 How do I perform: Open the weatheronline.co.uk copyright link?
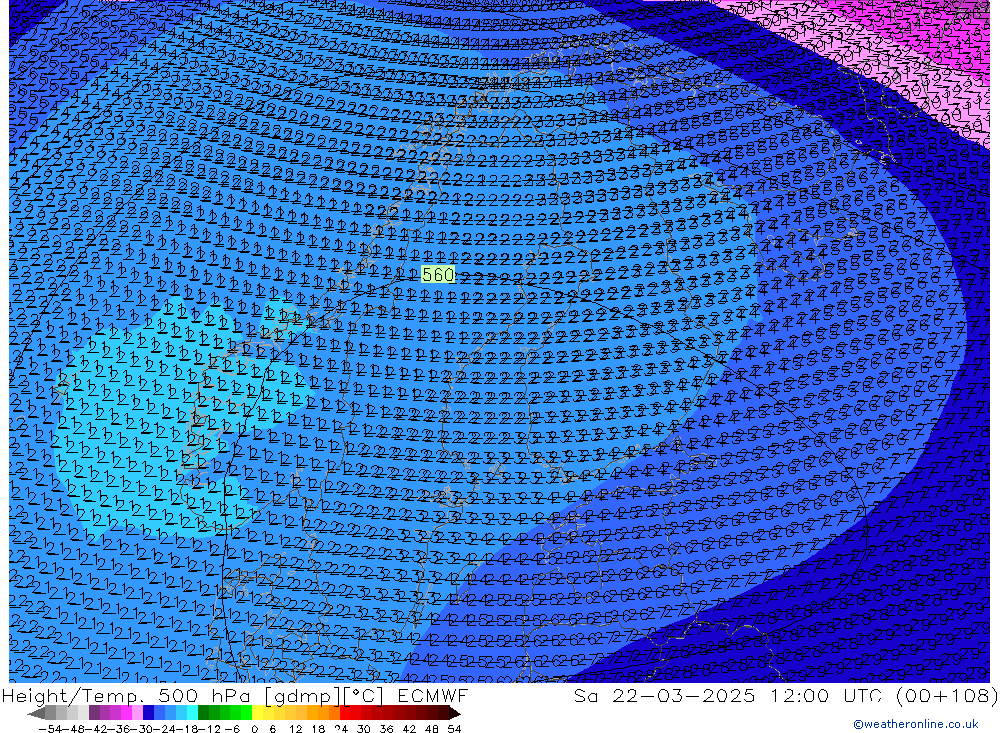click(x=916, y=723)
